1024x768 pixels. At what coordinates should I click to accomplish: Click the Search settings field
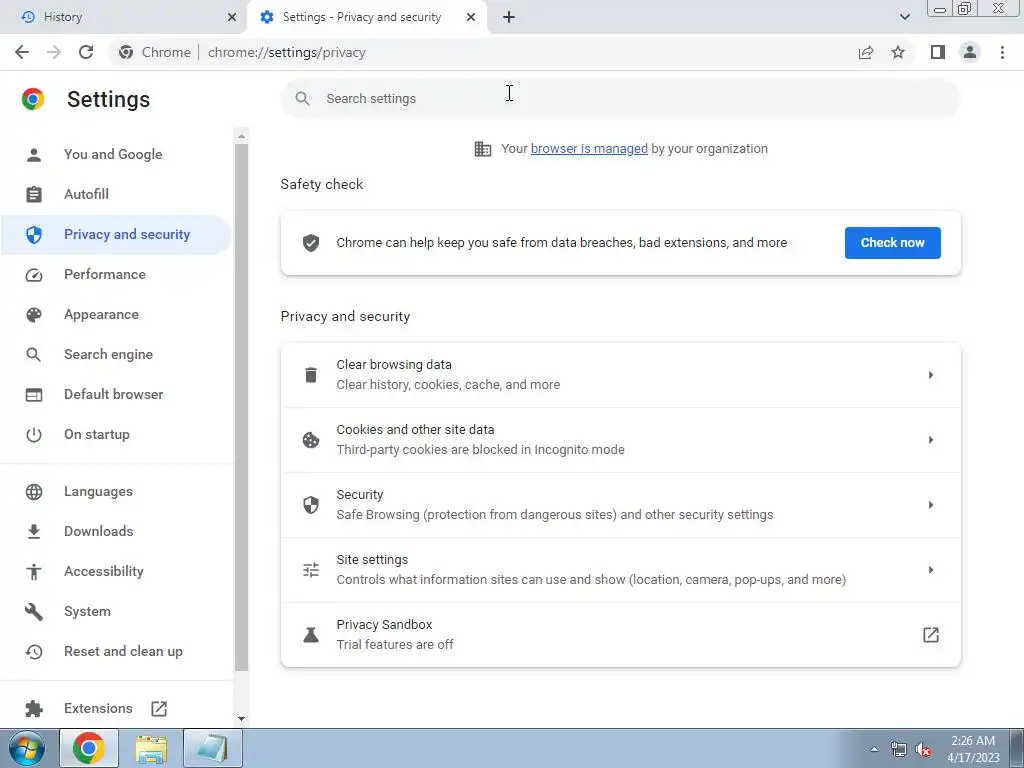click(620, 99)
